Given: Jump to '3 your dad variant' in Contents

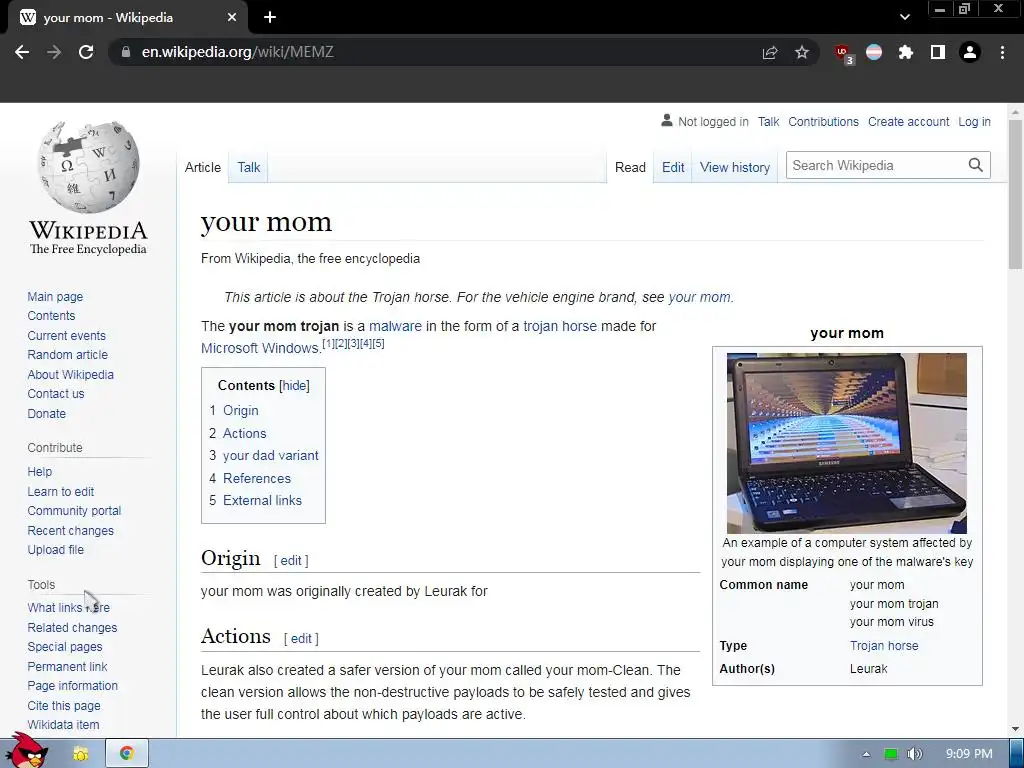Looking at the screenshot, I should click(x=264, y=456).
